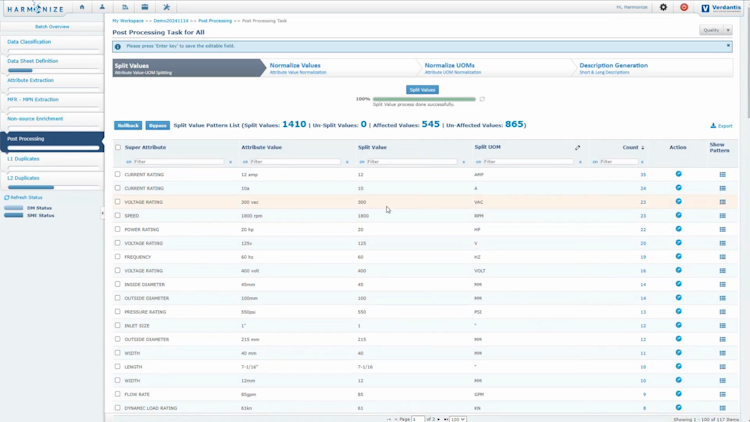Check the 12 amp CURRENT RATING row

(118, 174)
